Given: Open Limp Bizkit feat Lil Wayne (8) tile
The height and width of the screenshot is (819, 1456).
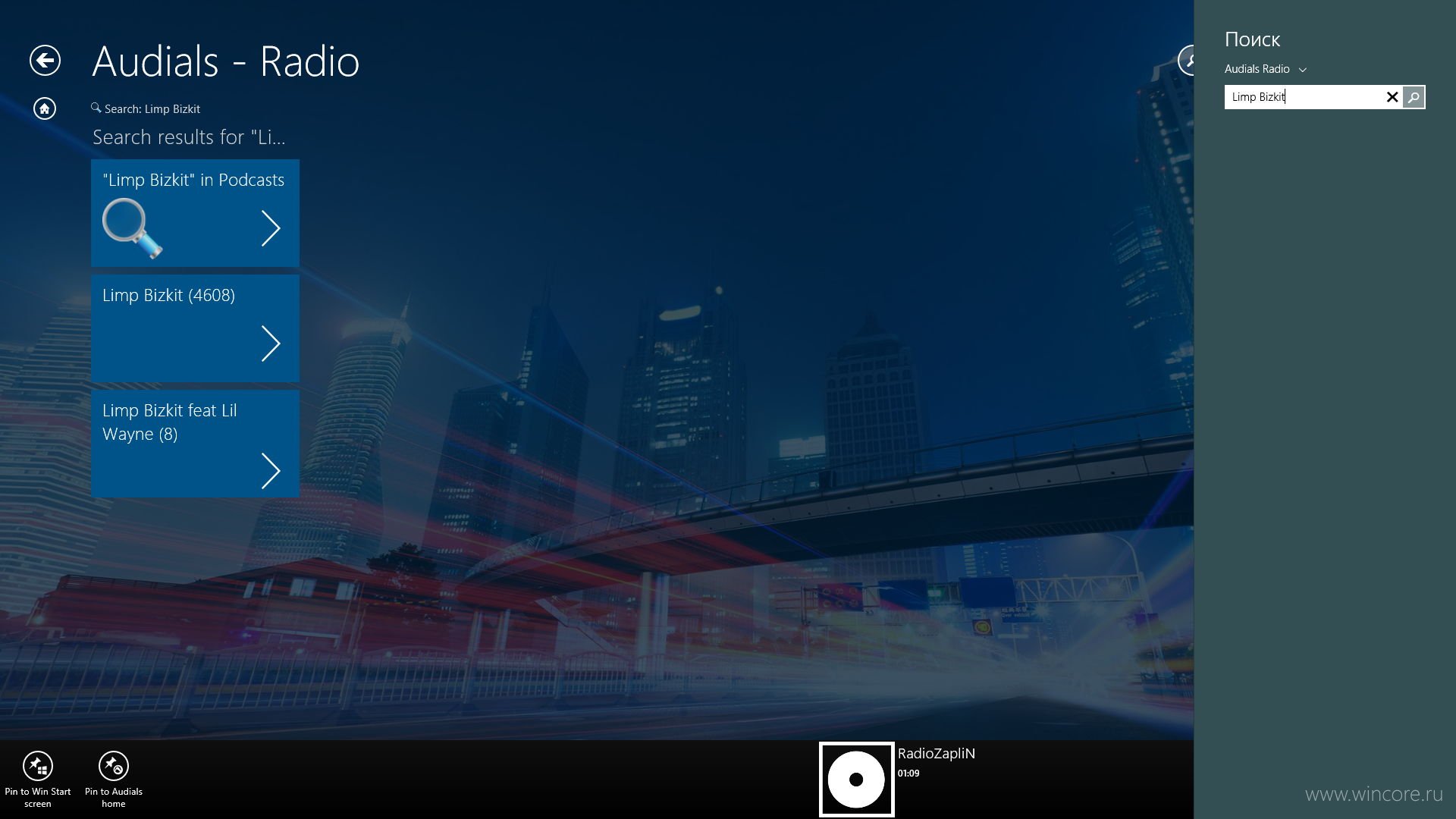Looking at the screenshot, I should [x=195, y=443].
